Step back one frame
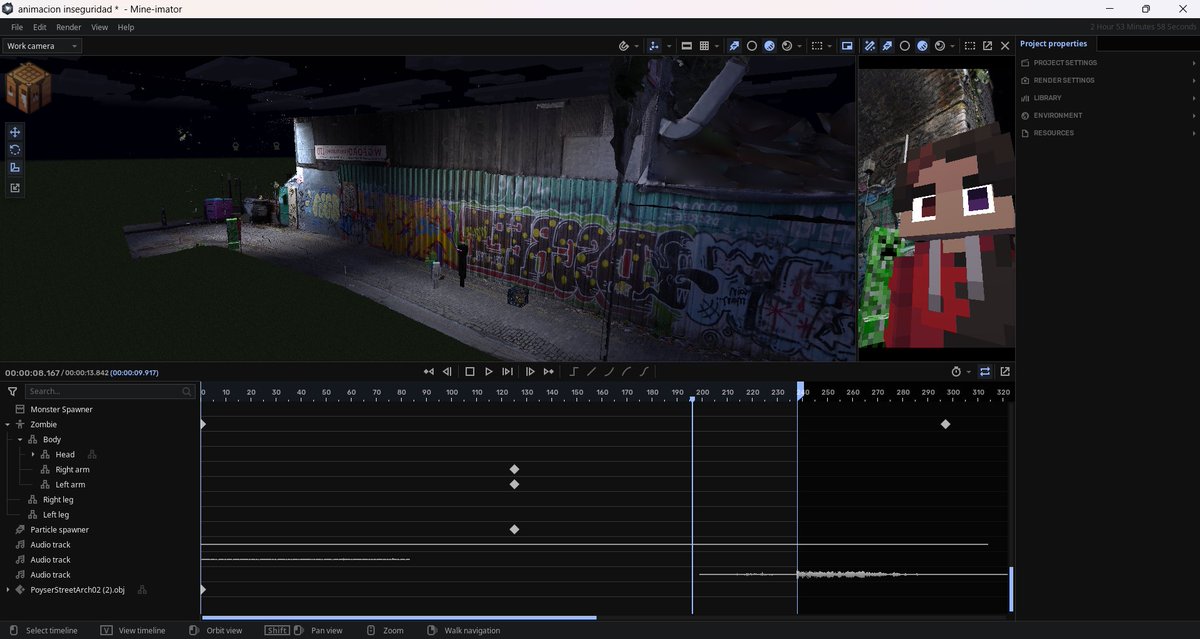Image resolution: width=1200 pixels, height=639 pixels. pos(447,372)
